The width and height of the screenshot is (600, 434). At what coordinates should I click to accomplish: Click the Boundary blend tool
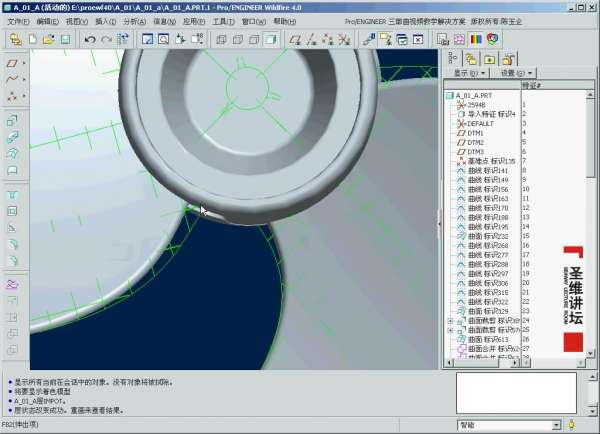click(x=12, y=170)
